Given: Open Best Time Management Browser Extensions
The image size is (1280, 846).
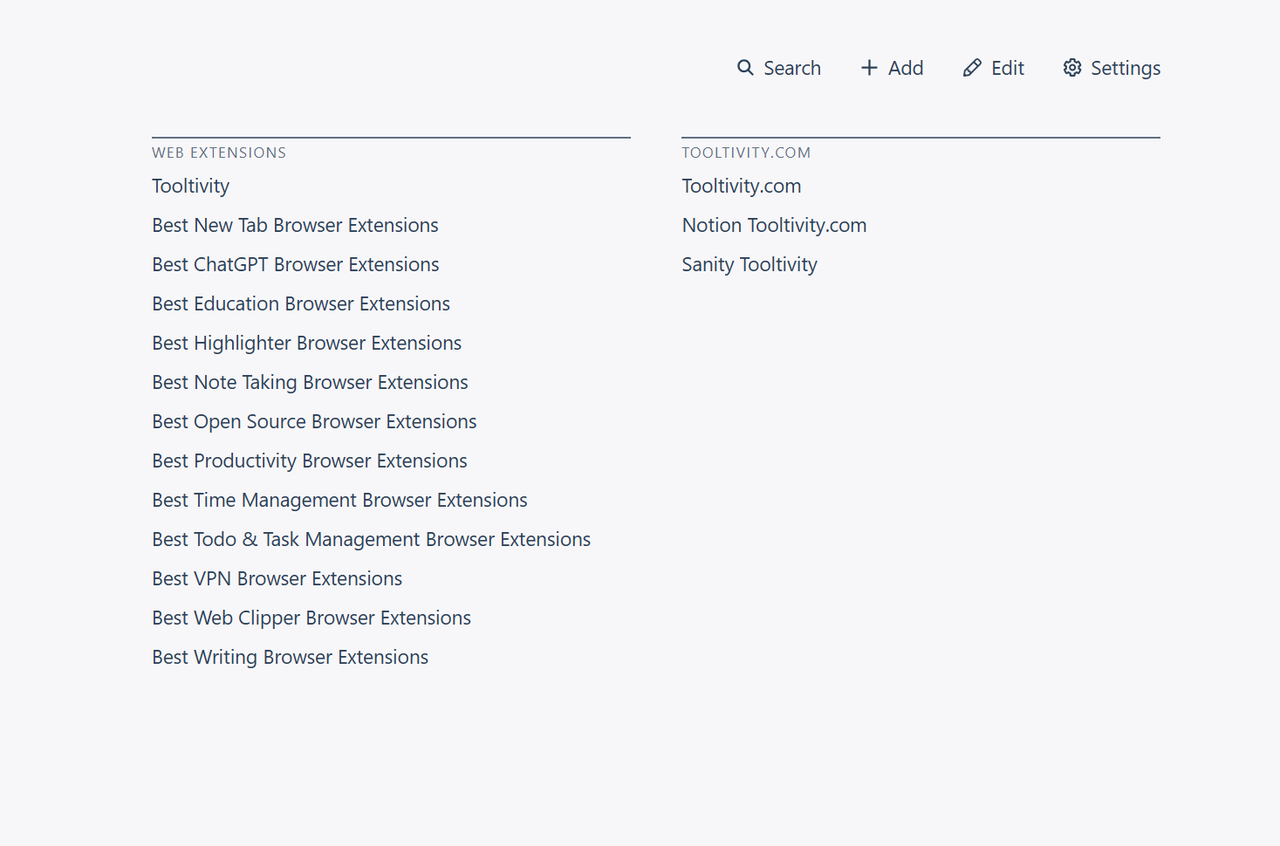Looking at the screenshot, I should click(x=340, y=500).
